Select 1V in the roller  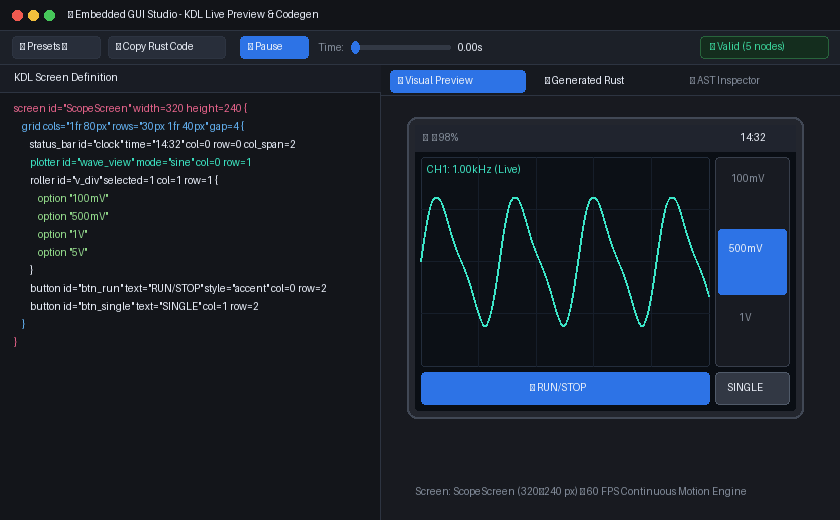coord(745,317)
